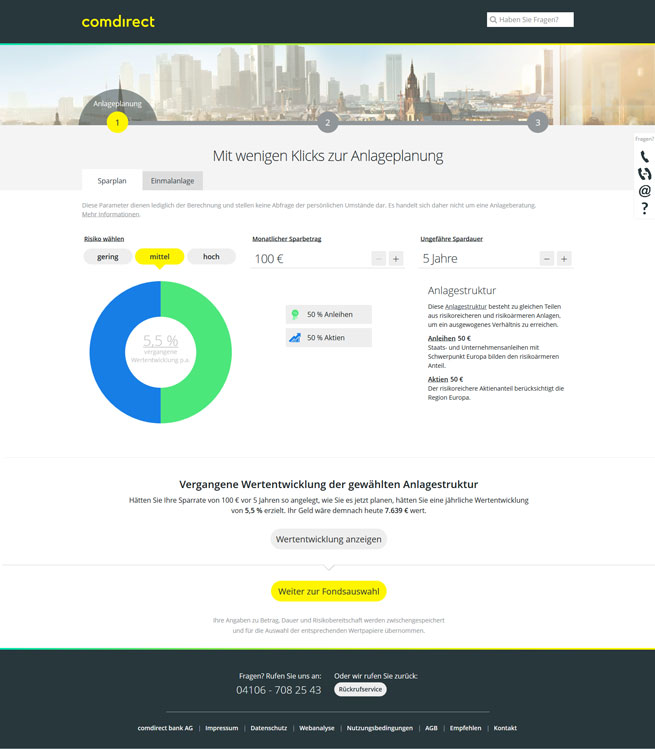Decrease Spardauer with minus button
655x749 pixels.
coord(547,259)
